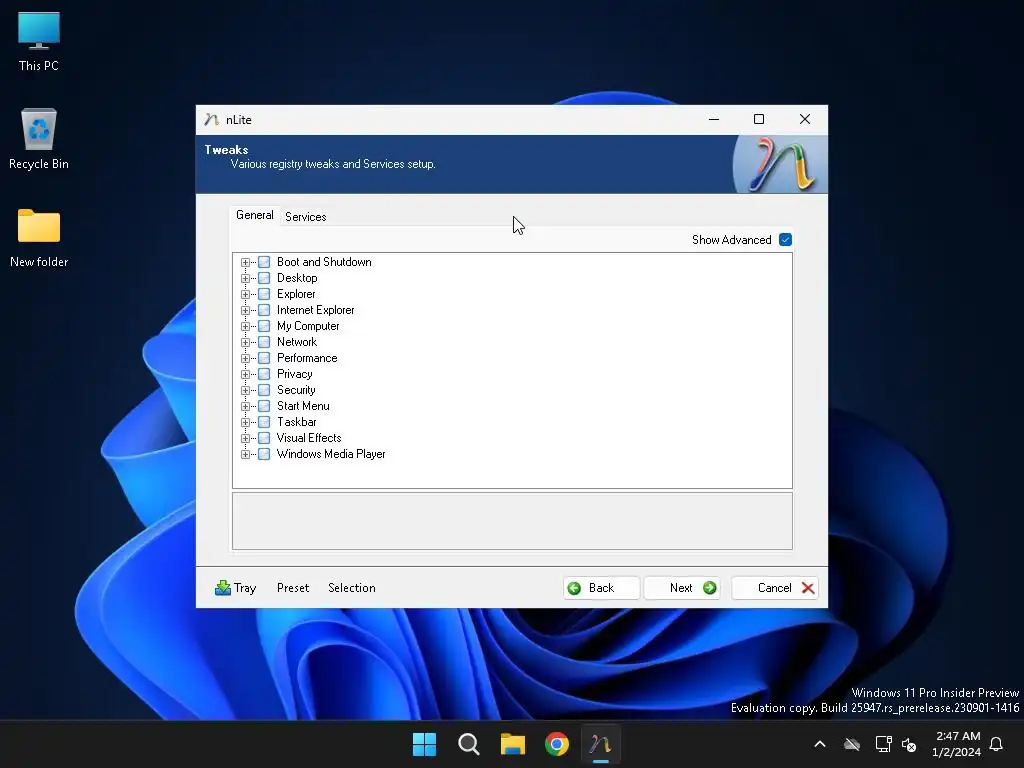Expand the Boot and Shutdown tree node
Screen dimensions: 1024x768
pyautogui.click(x=246, y=263)
